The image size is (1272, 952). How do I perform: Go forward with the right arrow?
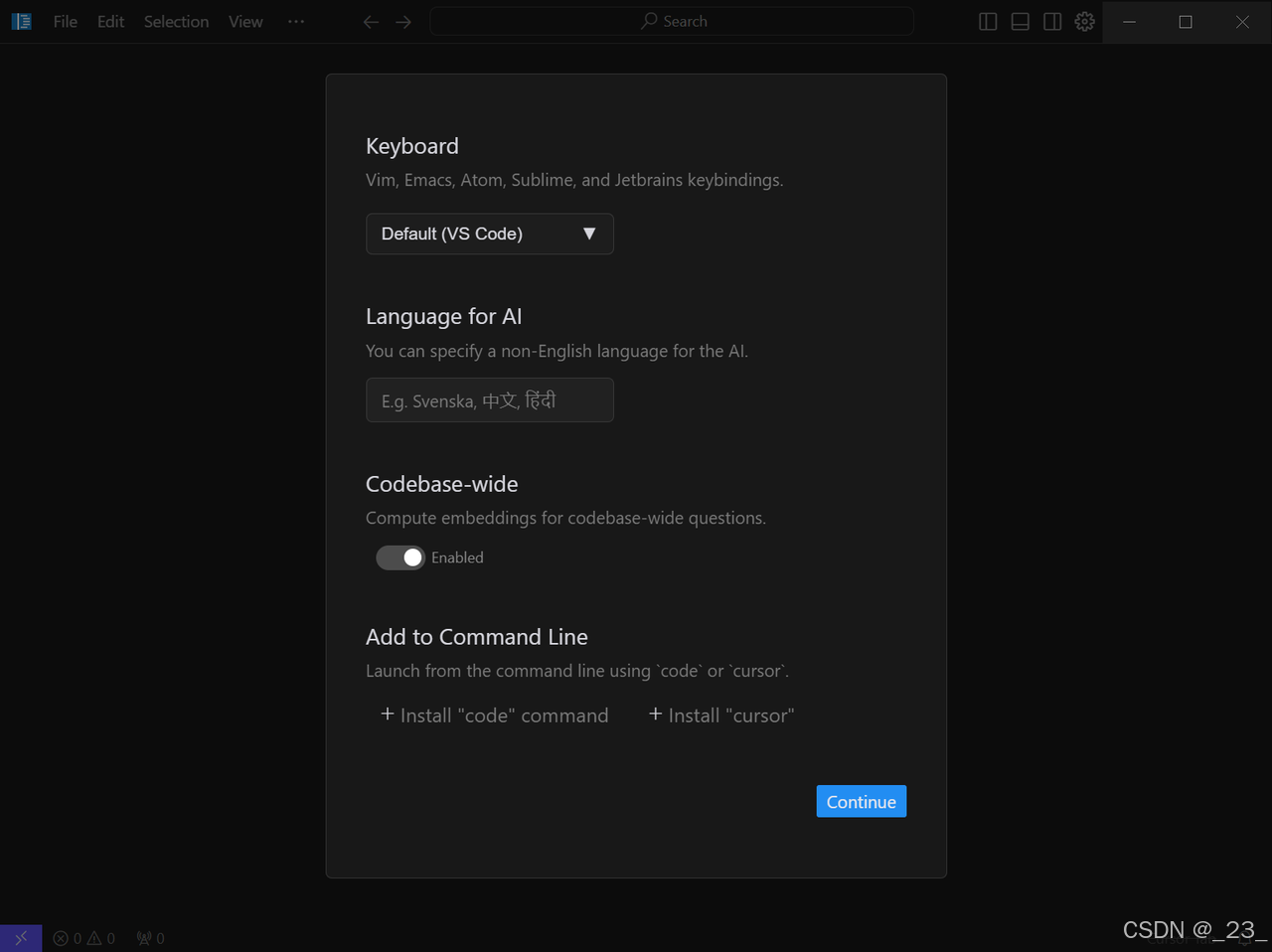(x=403, y=22)
